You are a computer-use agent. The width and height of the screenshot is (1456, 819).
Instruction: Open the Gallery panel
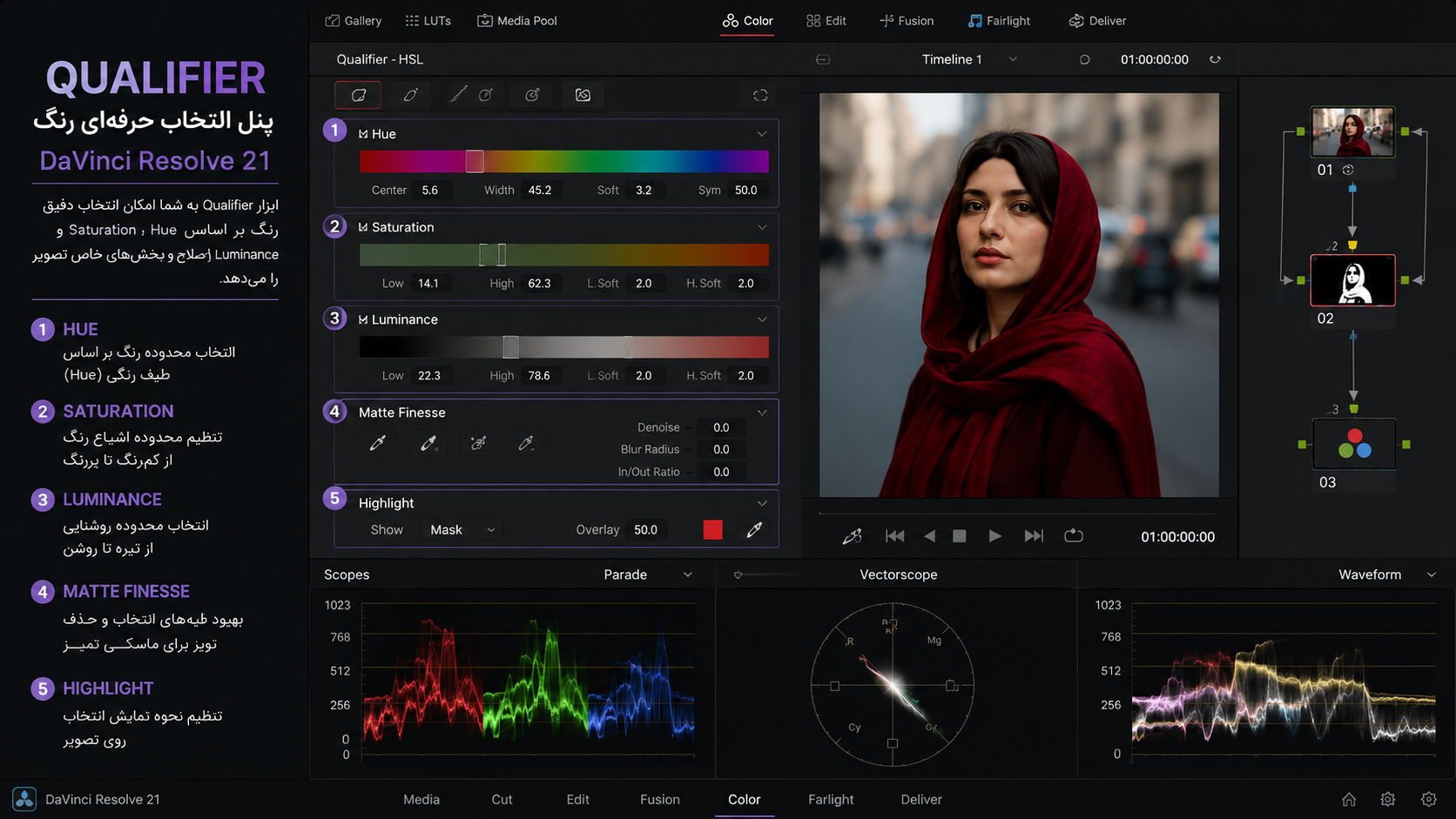pos(353,21)
